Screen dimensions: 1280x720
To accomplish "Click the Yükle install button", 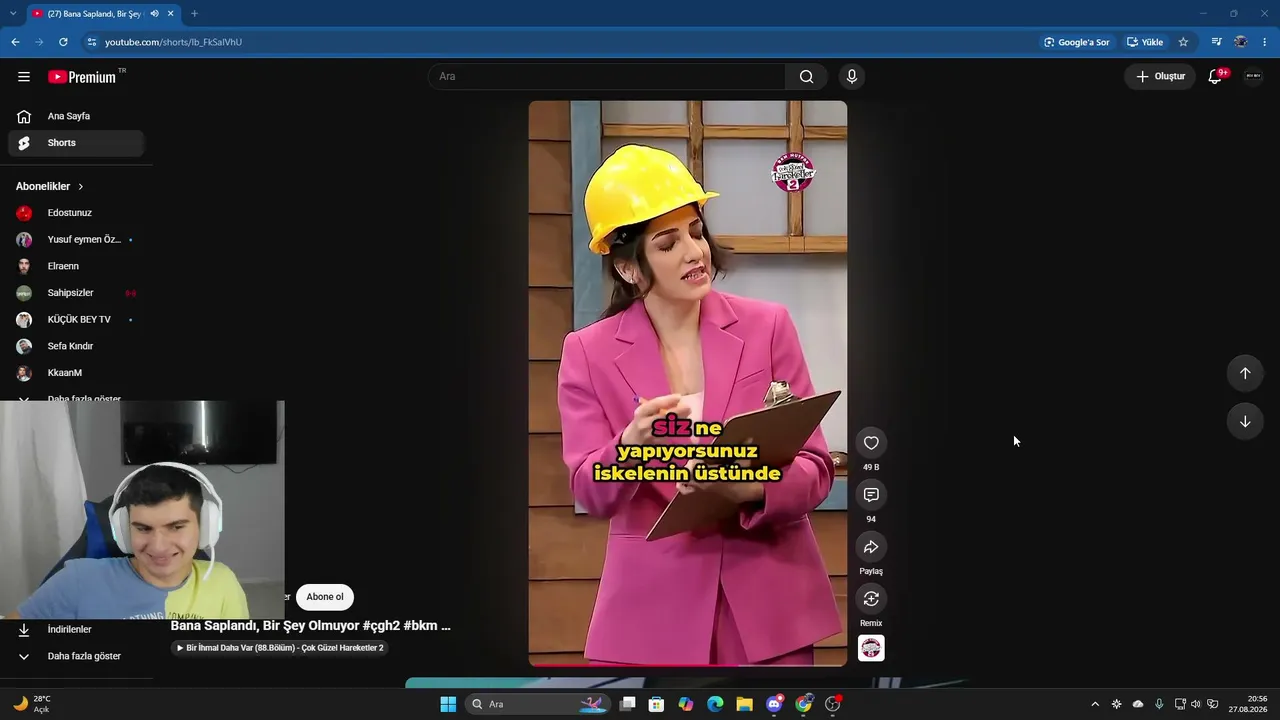I will 1145,42.
